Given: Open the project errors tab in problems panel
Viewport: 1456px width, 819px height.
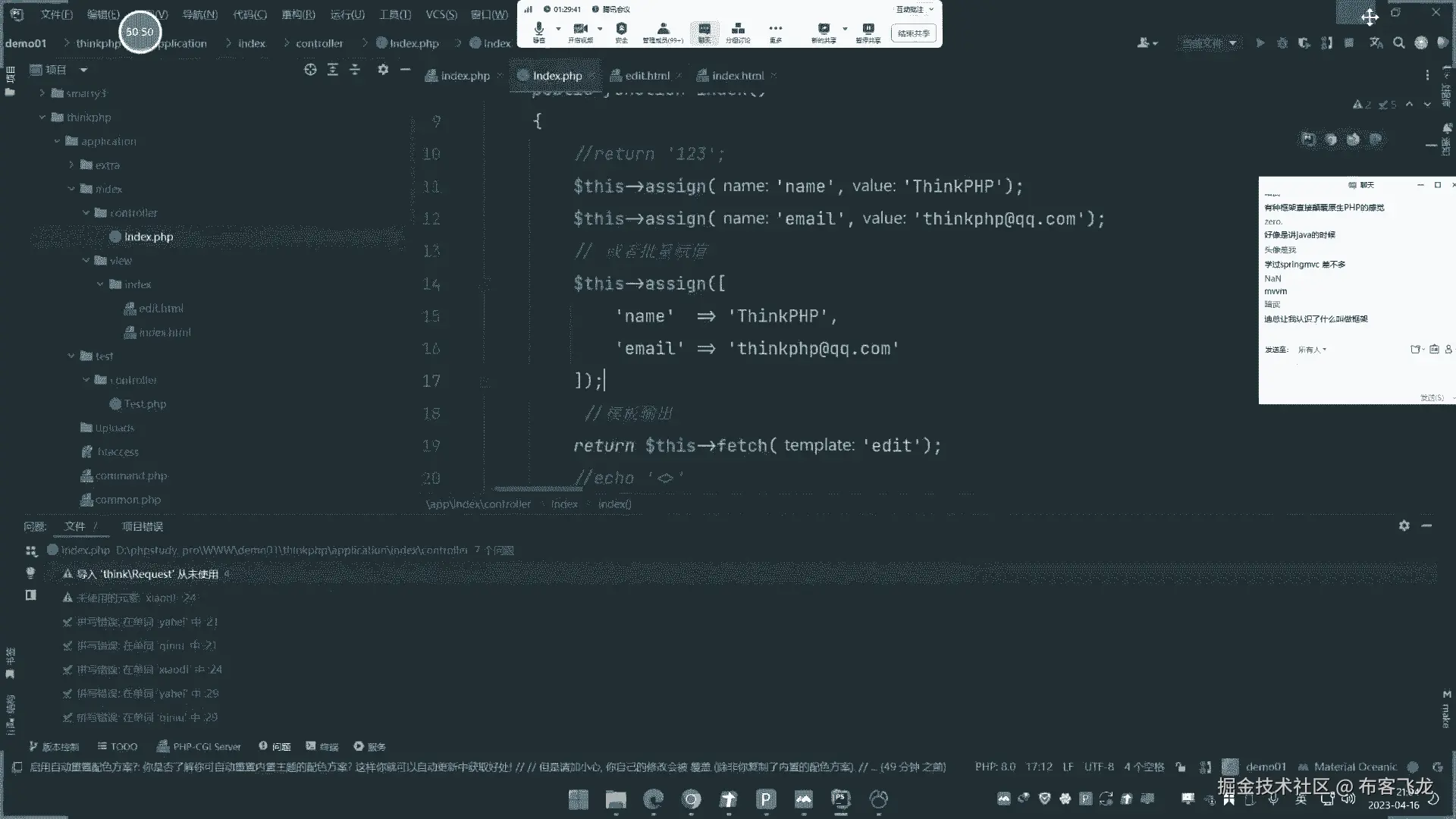Looking at the screenshot, I should click(142, 526).
